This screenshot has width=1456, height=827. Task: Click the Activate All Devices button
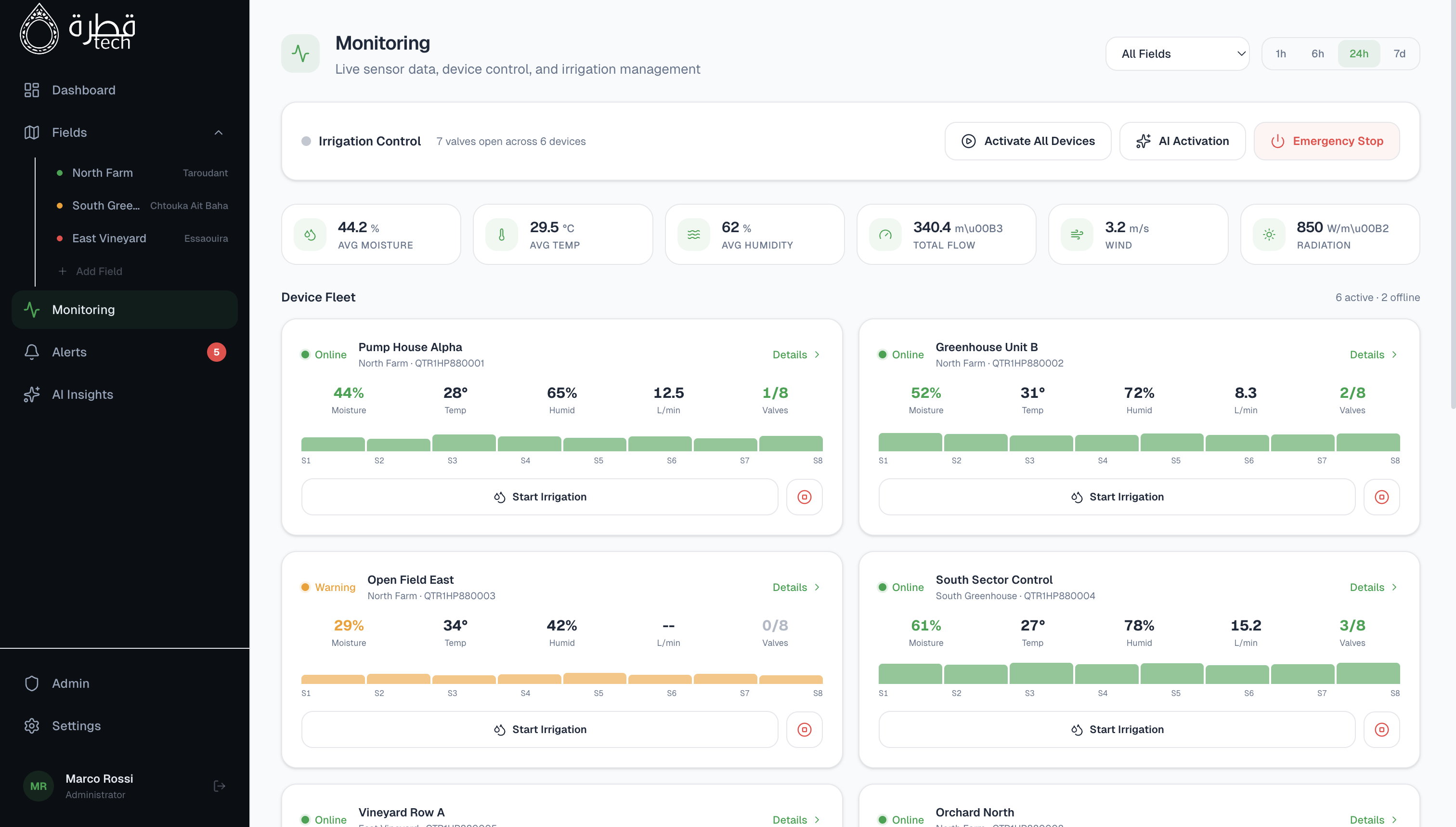click(x=1027, y=142)
